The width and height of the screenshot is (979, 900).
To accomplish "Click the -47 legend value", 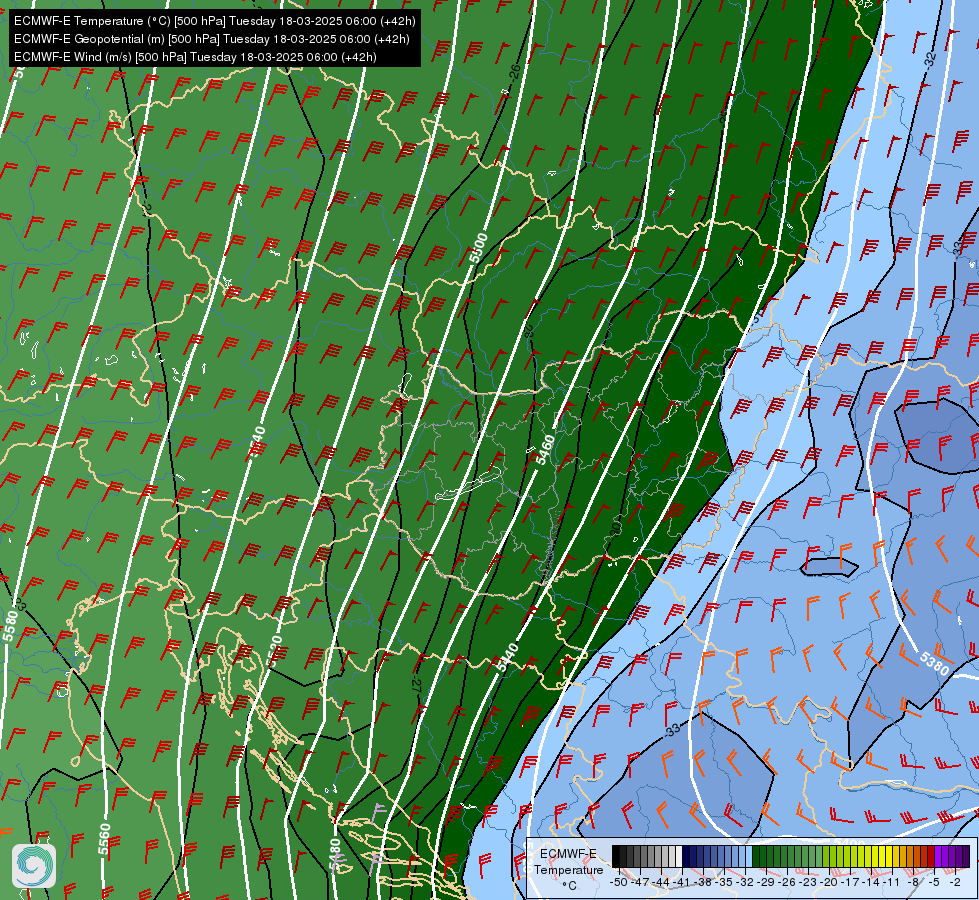I will tap(640, 882).
